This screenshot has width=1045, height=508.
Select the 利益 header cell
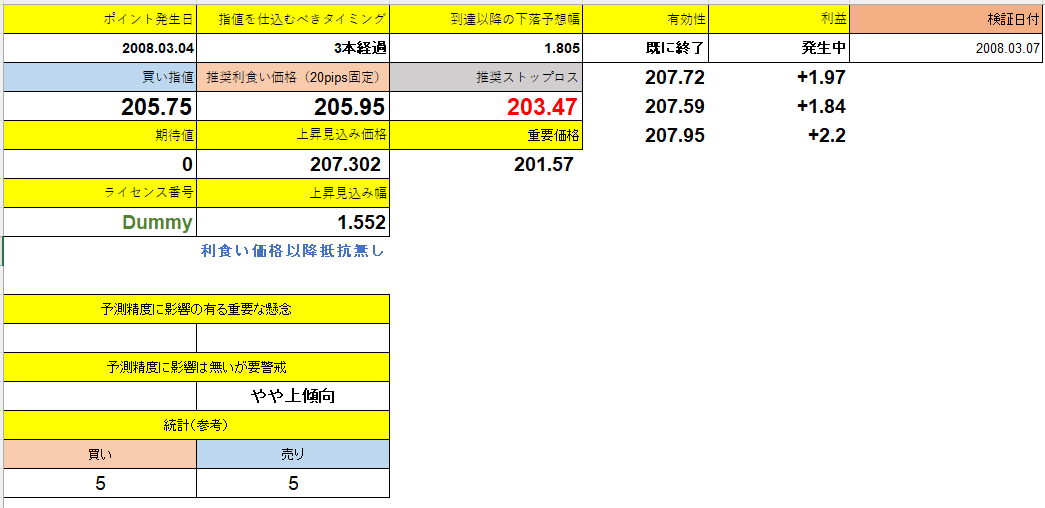pos(780,19)
